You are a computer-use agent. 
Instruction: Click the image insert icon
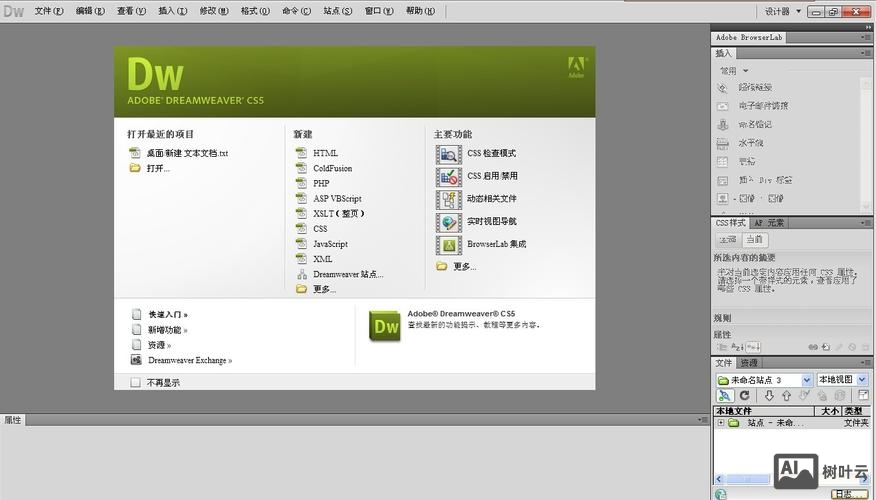coord(722,198)
